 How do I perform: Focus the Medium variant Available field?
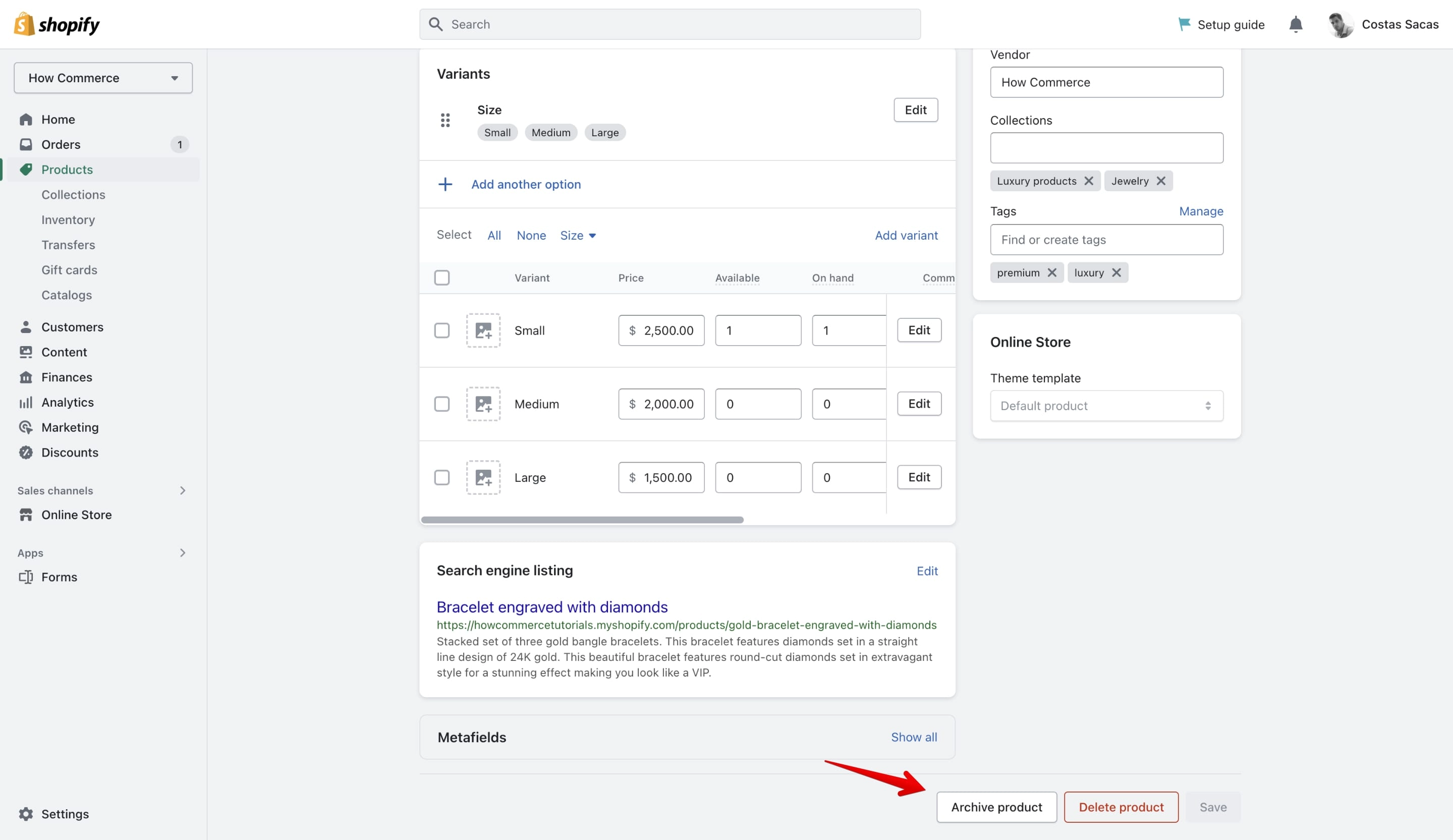pos(758,404)
